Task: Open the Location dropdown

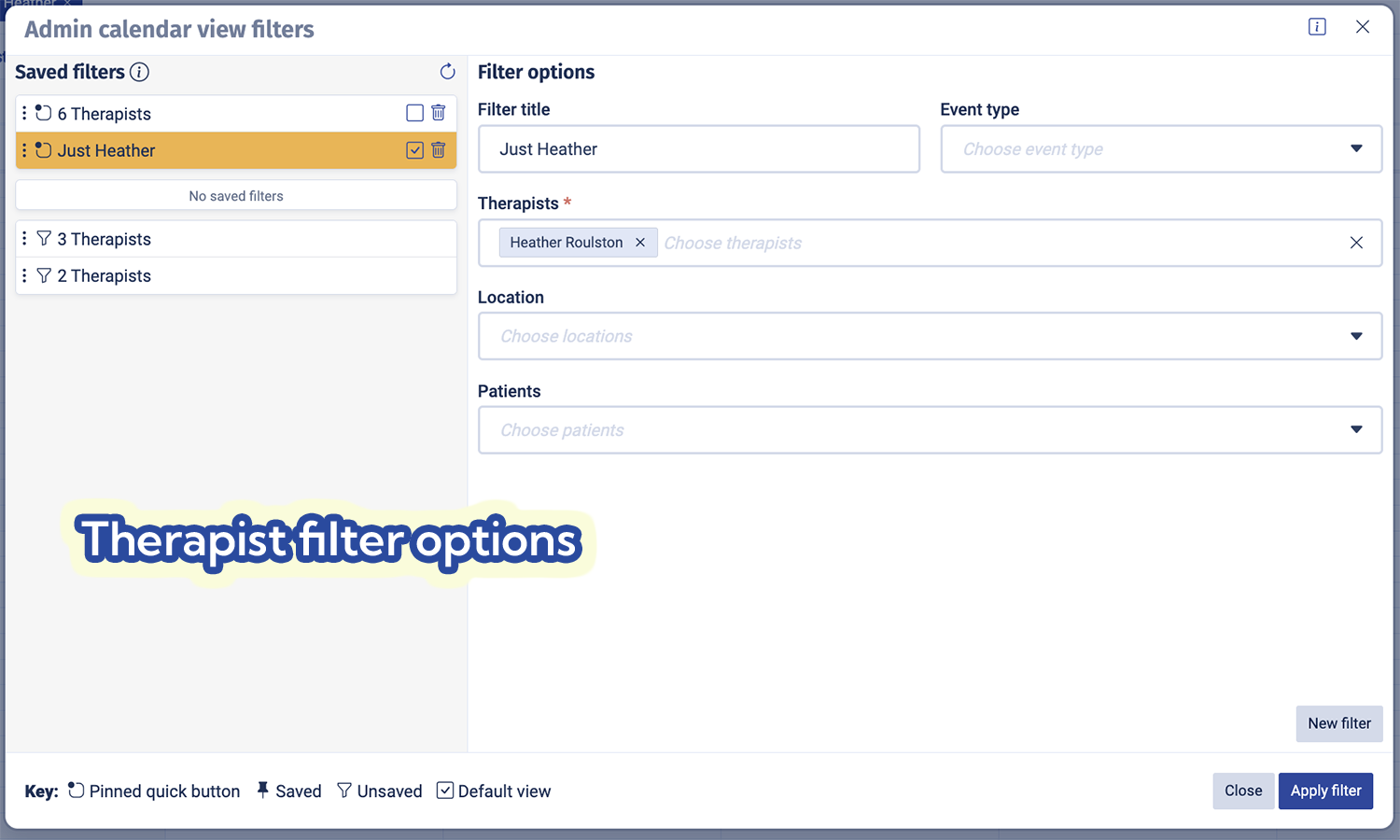Action: (1355, 336)
